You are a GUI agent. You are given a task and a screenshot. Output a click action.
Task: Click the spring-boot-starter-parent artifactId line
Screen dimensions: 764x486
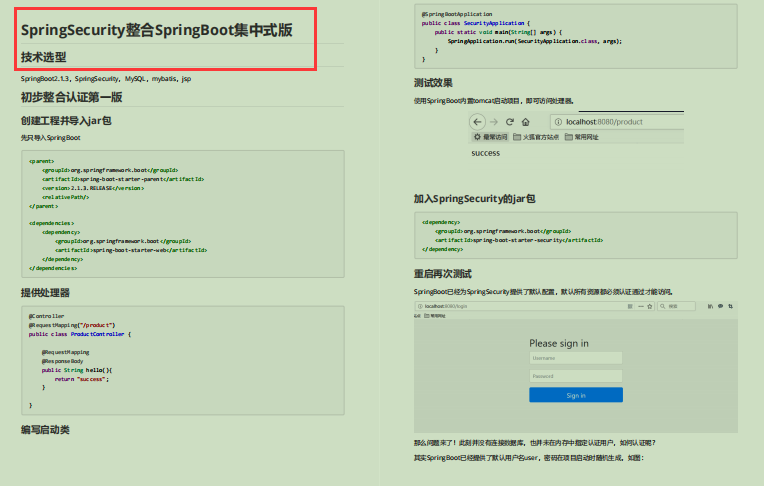point(123,179)
